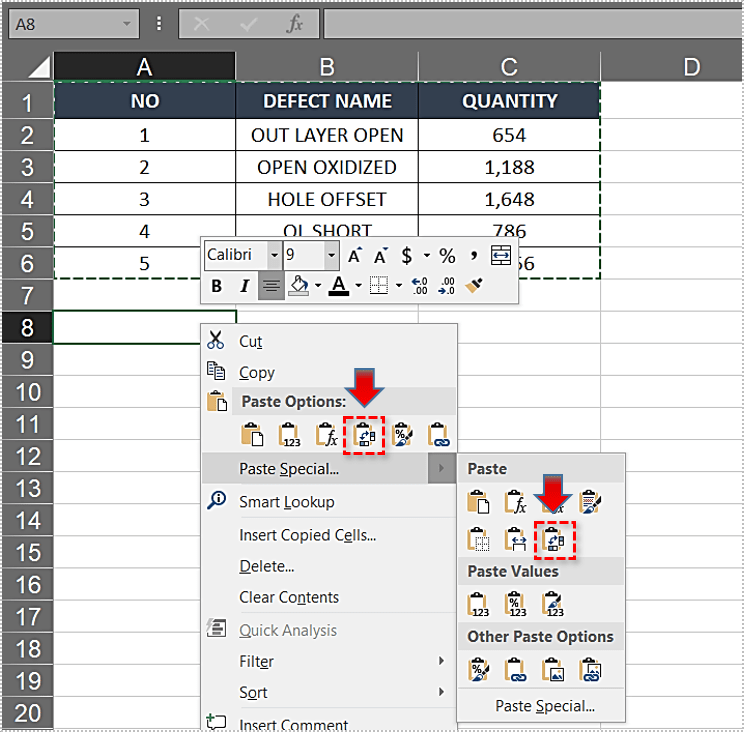Choose Paste as Linked Picture icon
744x732 pixels.
[x=591, y=670]
